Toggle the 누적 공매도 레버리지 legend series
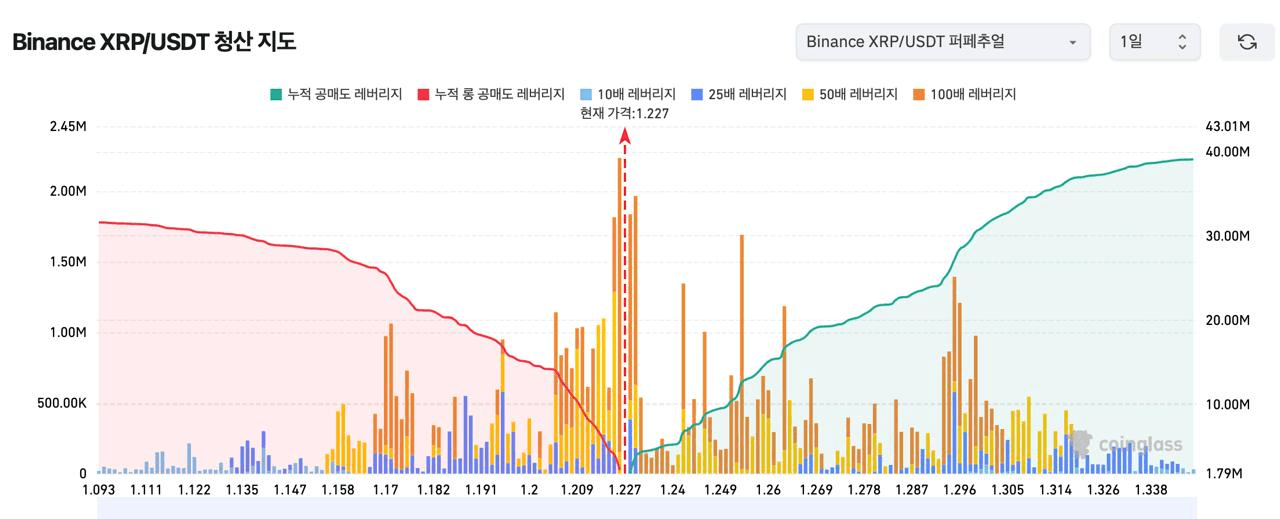This screenshot has height=519, width=1280. tap(336, 94)
